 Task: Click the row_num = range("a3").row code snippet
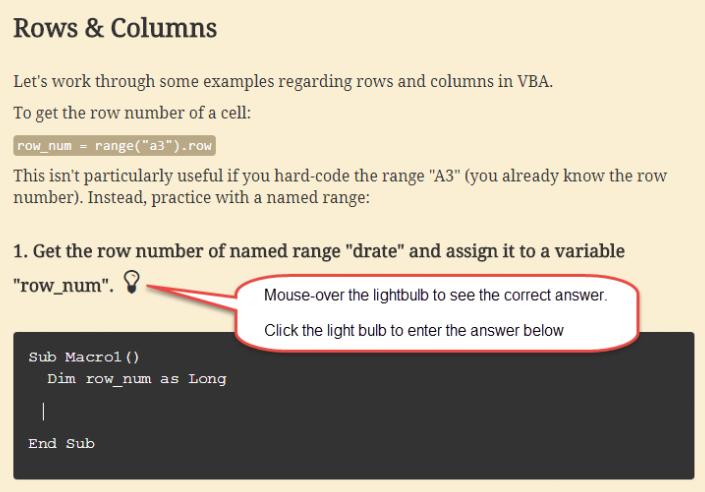pyautogui.click(x=115, y=146)
